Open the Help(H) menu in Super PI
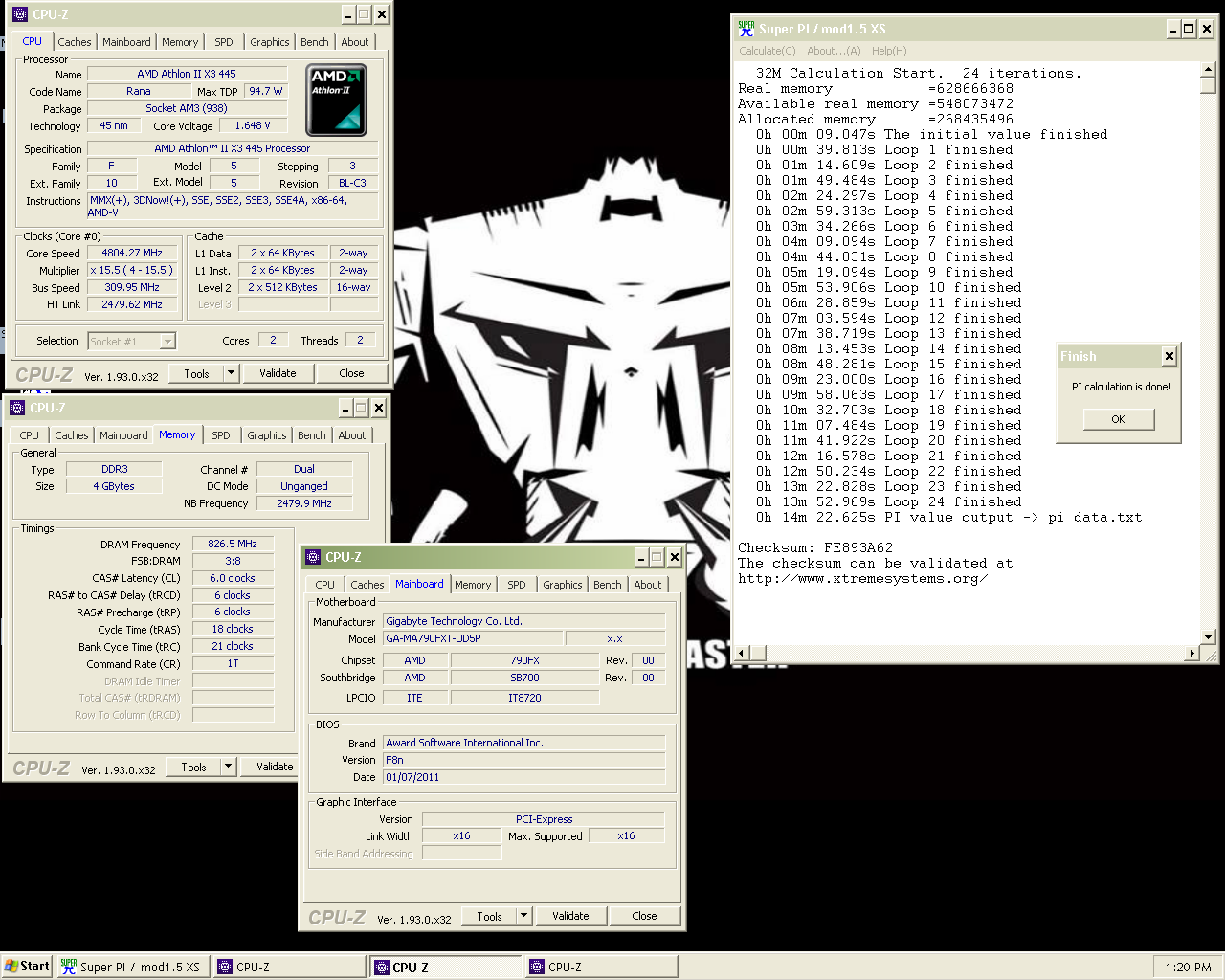The image size is (1225, 980). pos(889,51)
